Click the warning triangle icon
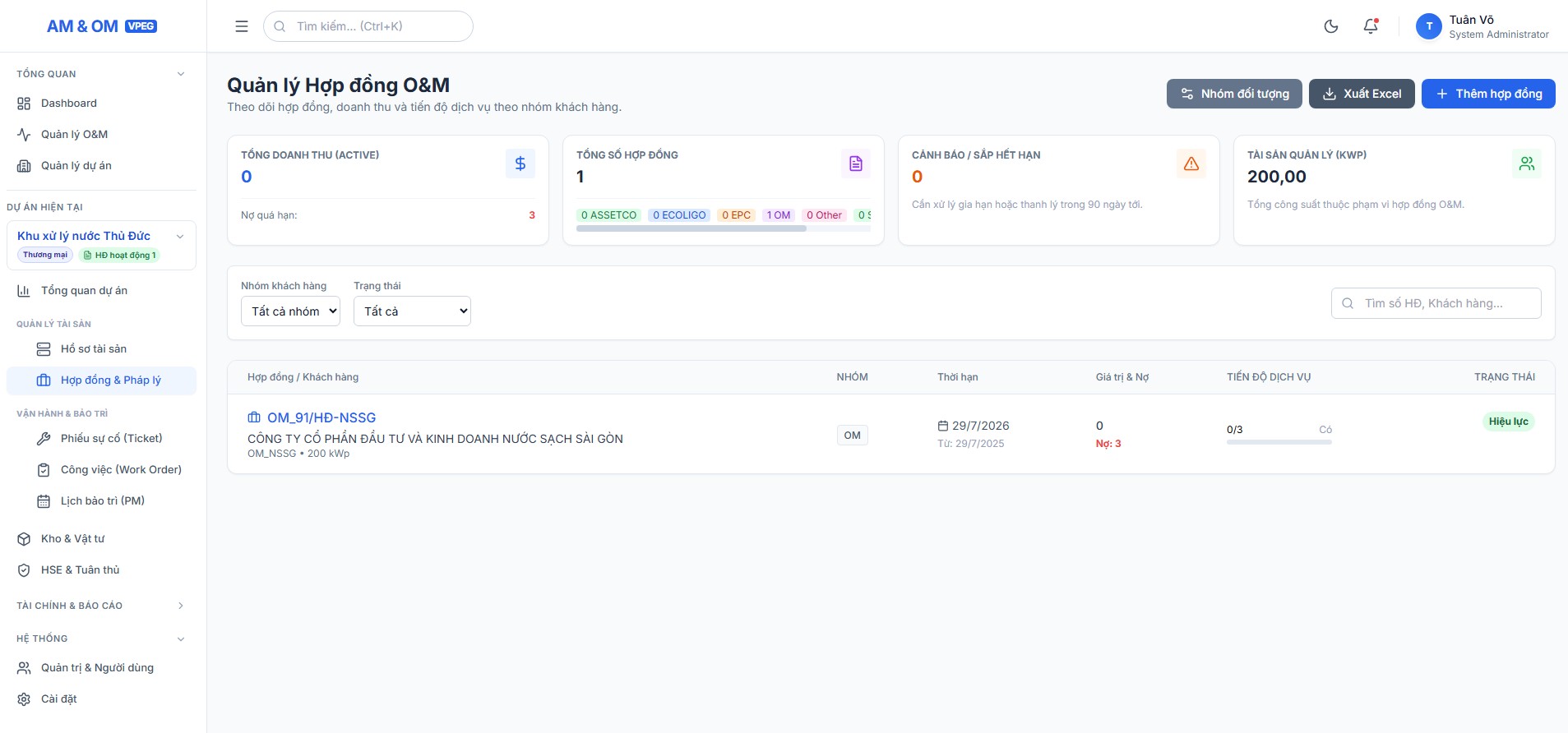Screen dimensions: 1568x733 [x=1191, y=164]
